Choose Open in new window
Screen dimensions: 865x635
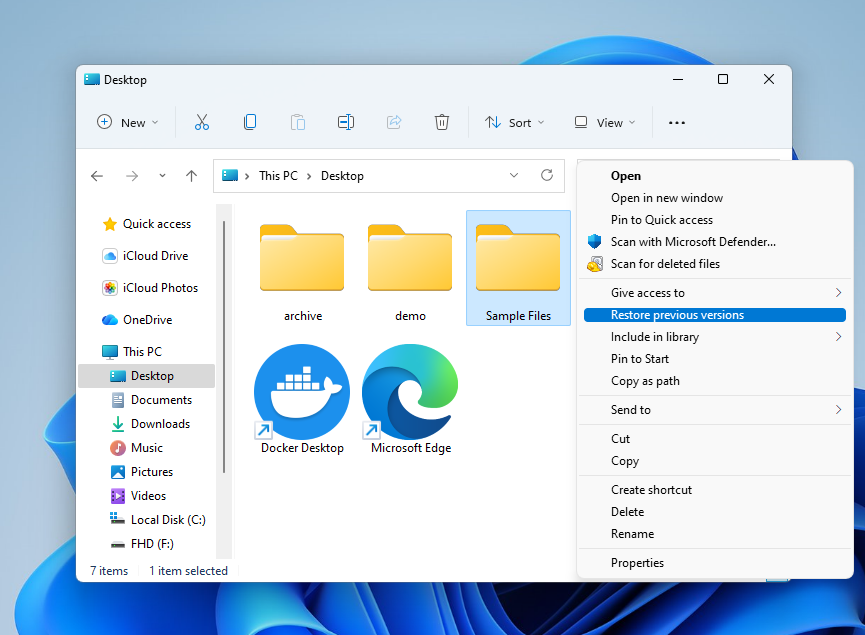pyautogui.click(x=715, y=198)
